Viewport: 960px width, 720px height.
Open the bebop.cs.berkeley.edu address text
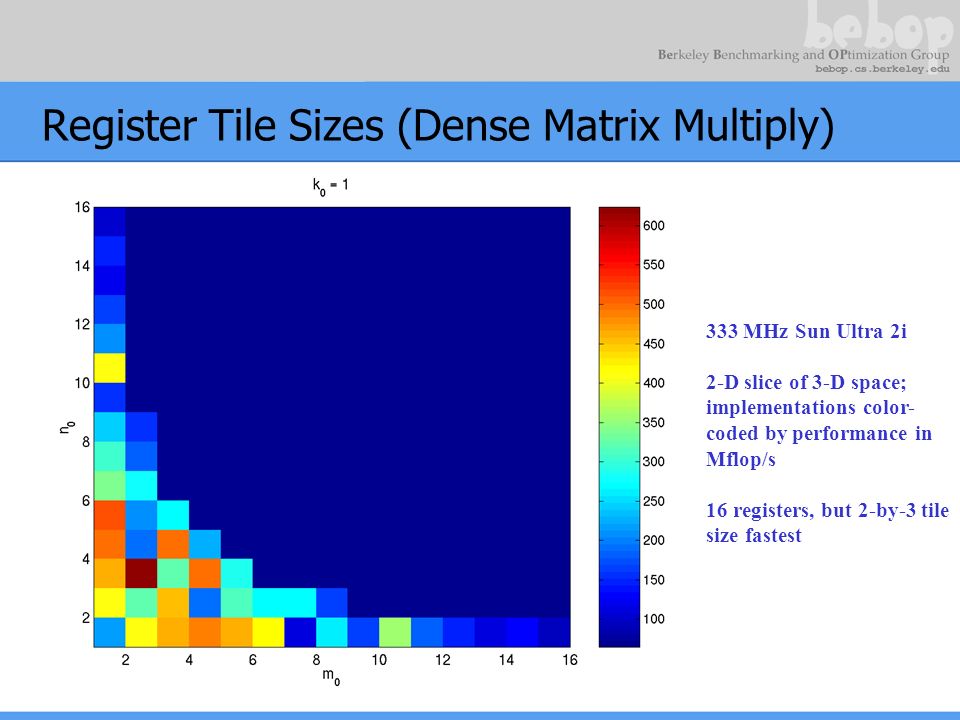point(882,69)
